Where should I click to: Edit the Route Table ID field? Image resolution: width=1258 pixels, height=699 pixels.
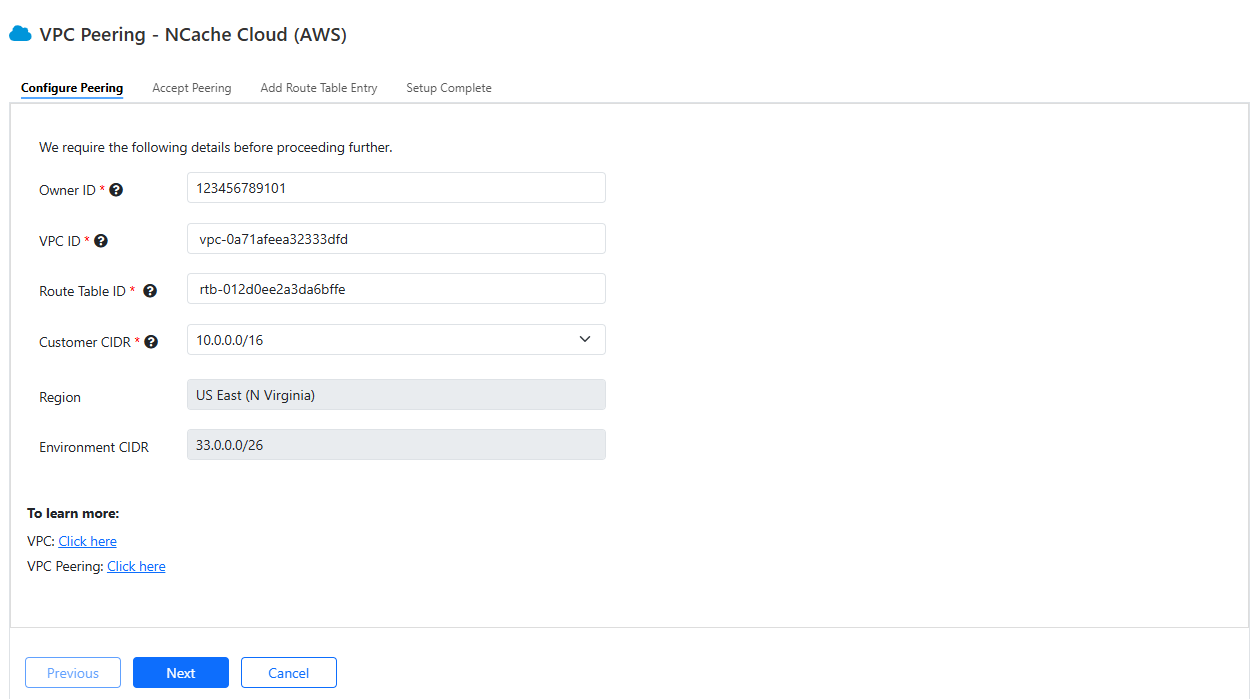(396, 289)
